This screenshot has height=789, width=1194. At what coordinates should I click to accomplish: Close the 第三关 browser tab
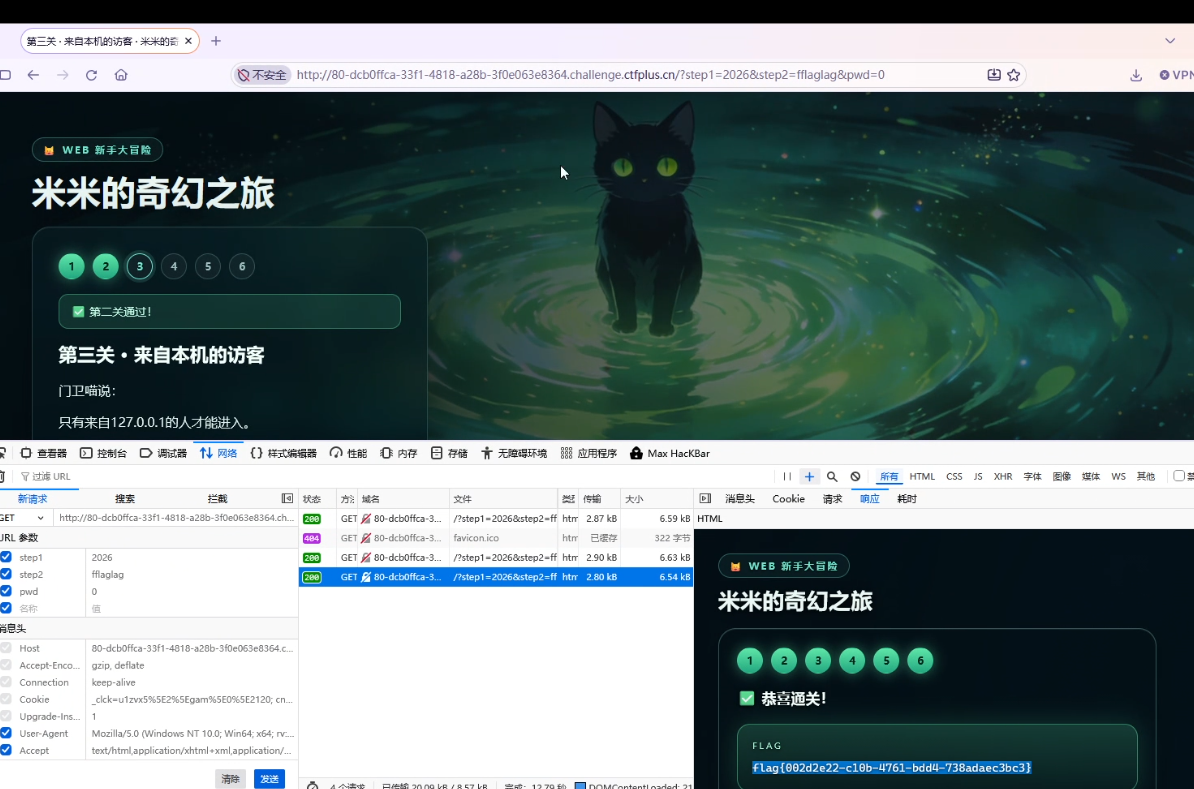[188, 41]
